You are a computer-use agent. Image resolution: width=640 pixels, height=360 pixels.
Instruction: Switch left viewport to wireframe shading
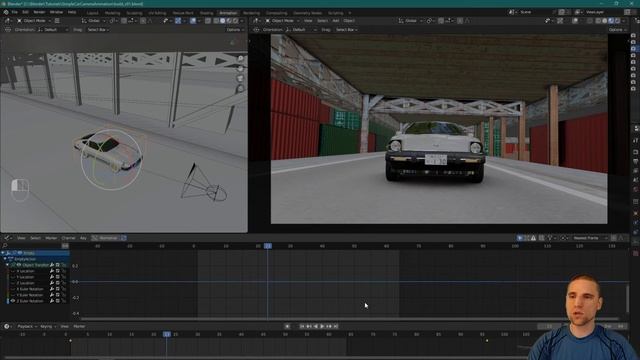click(216, 20)
